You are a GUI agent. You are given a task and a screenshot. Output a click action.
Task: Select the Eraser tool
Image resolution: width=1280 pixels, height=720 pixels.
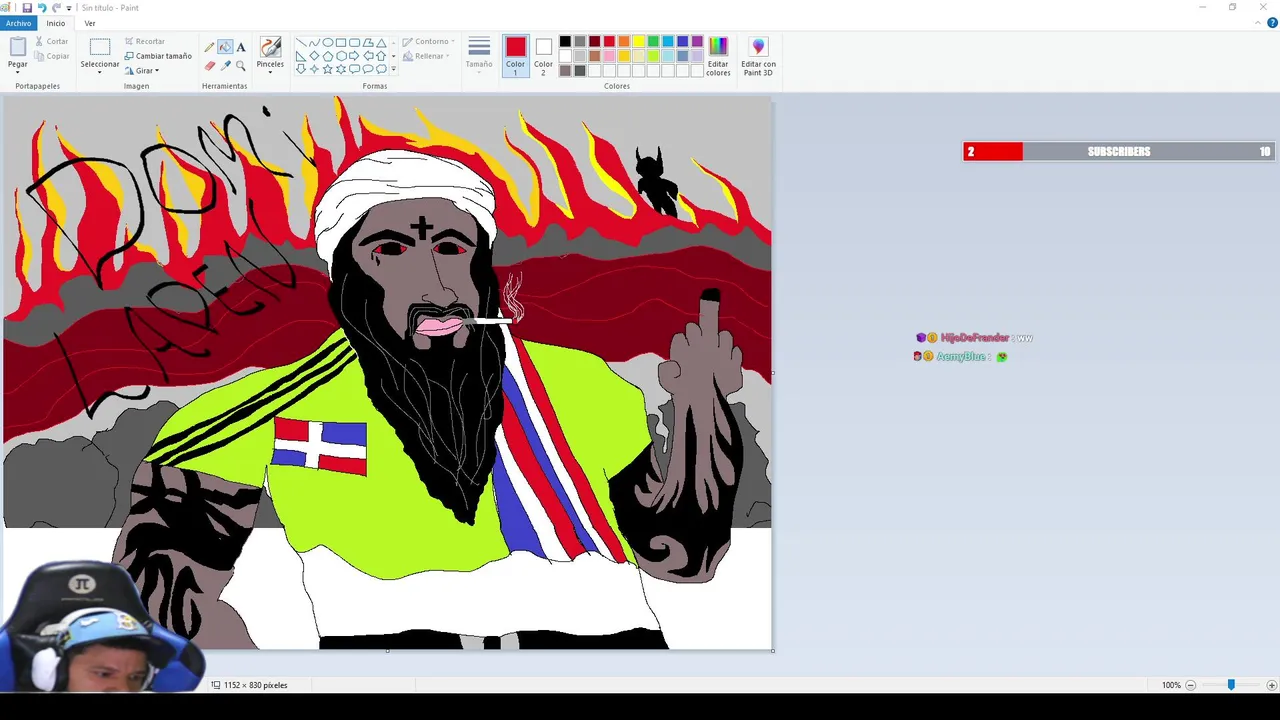(209, 65)
